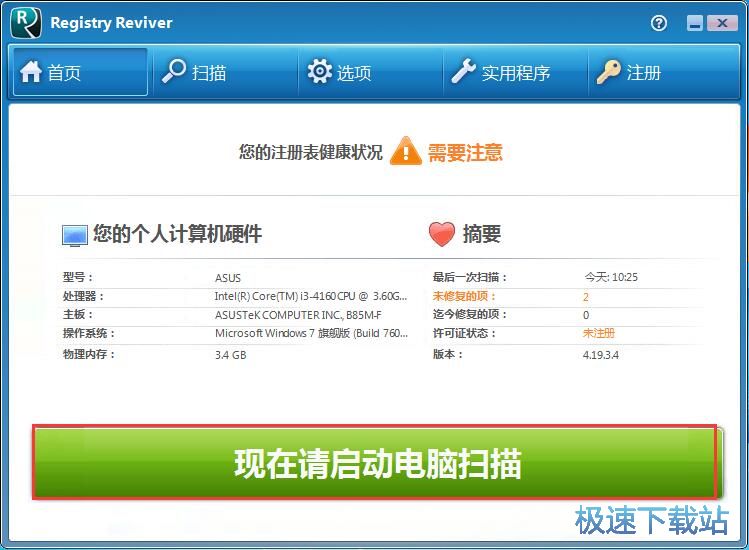Click the 未注册 license status link
The image size is (749, 550).
tap(599, 333)
